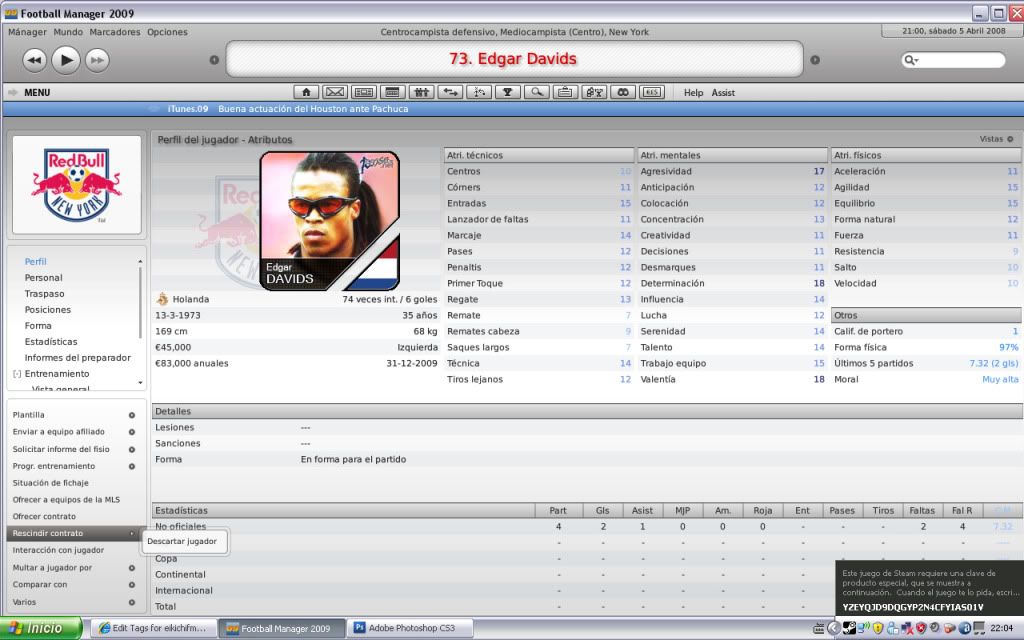Click the previous player arrow left of name

[214, 60]
